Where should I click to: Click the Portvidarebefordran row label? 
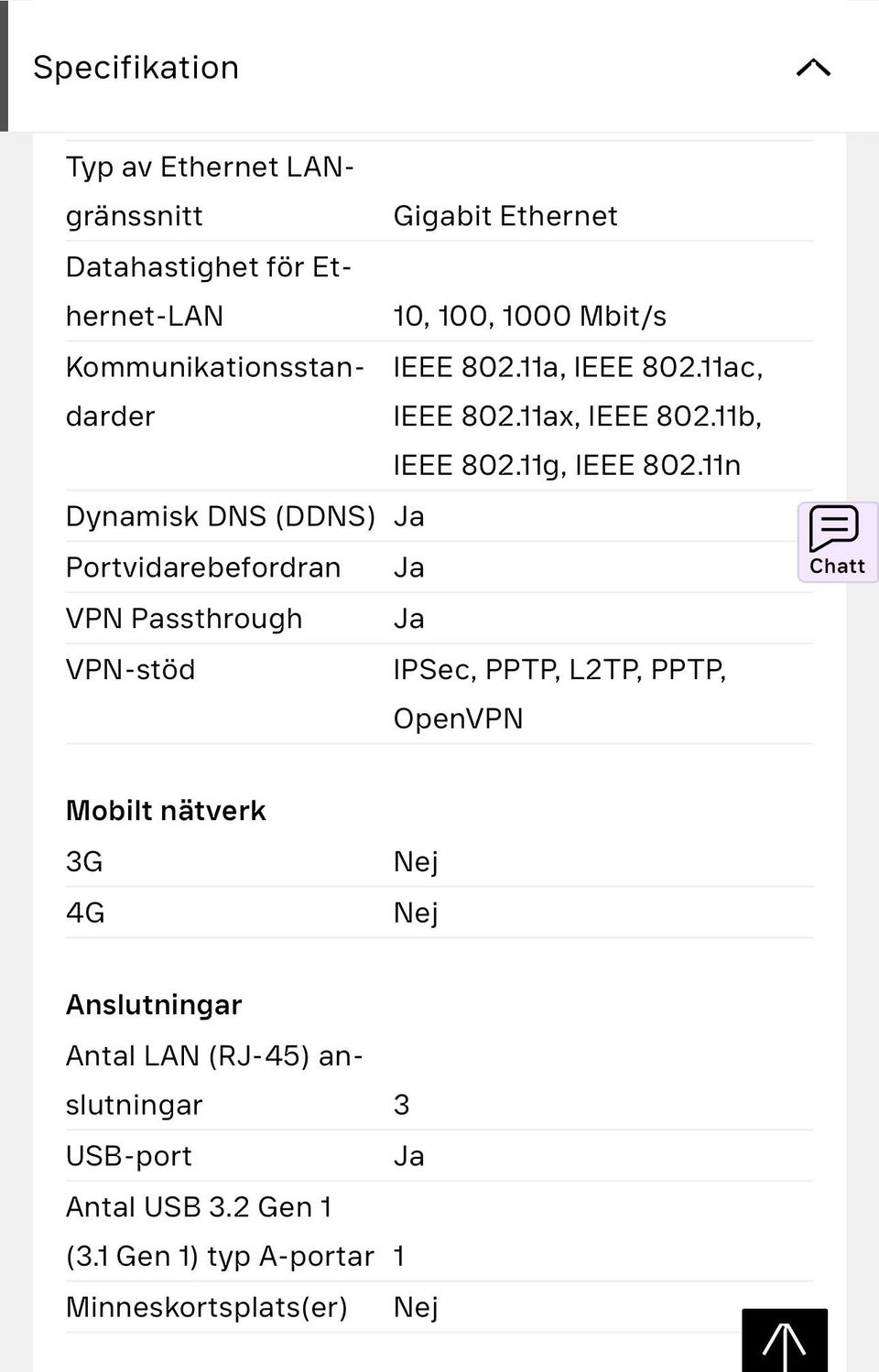pos(203,567)
